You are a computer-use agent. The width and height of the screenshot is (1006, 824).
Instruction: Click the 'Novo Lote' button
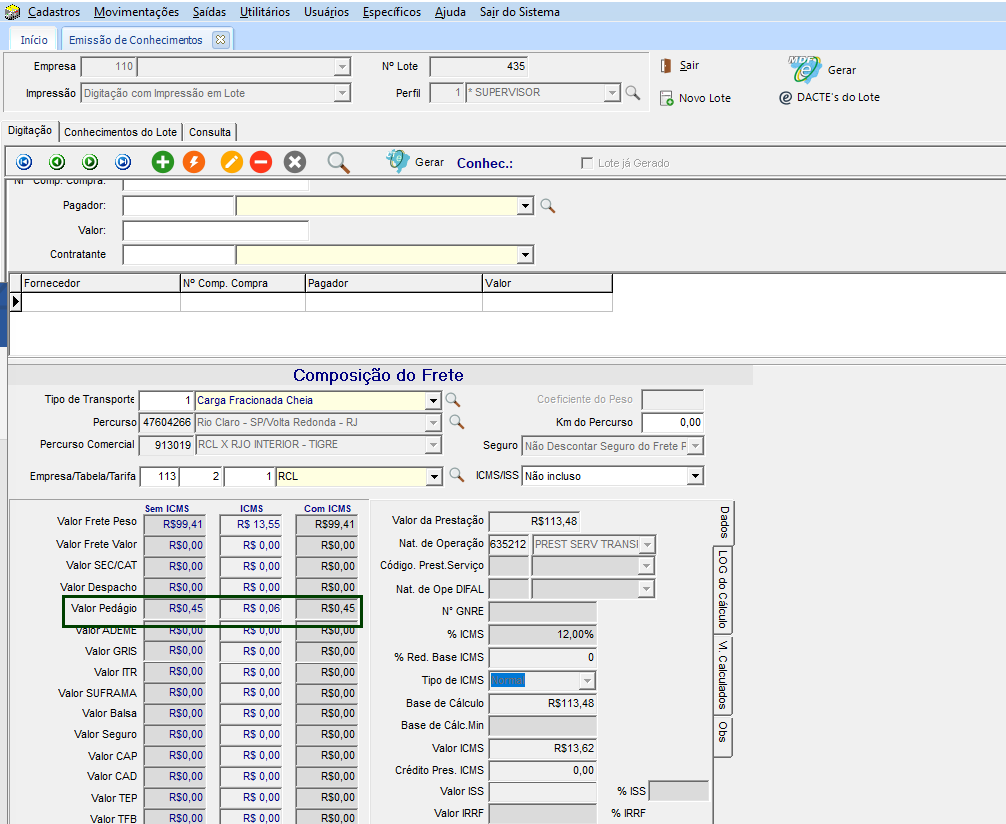tap(696, 98)
